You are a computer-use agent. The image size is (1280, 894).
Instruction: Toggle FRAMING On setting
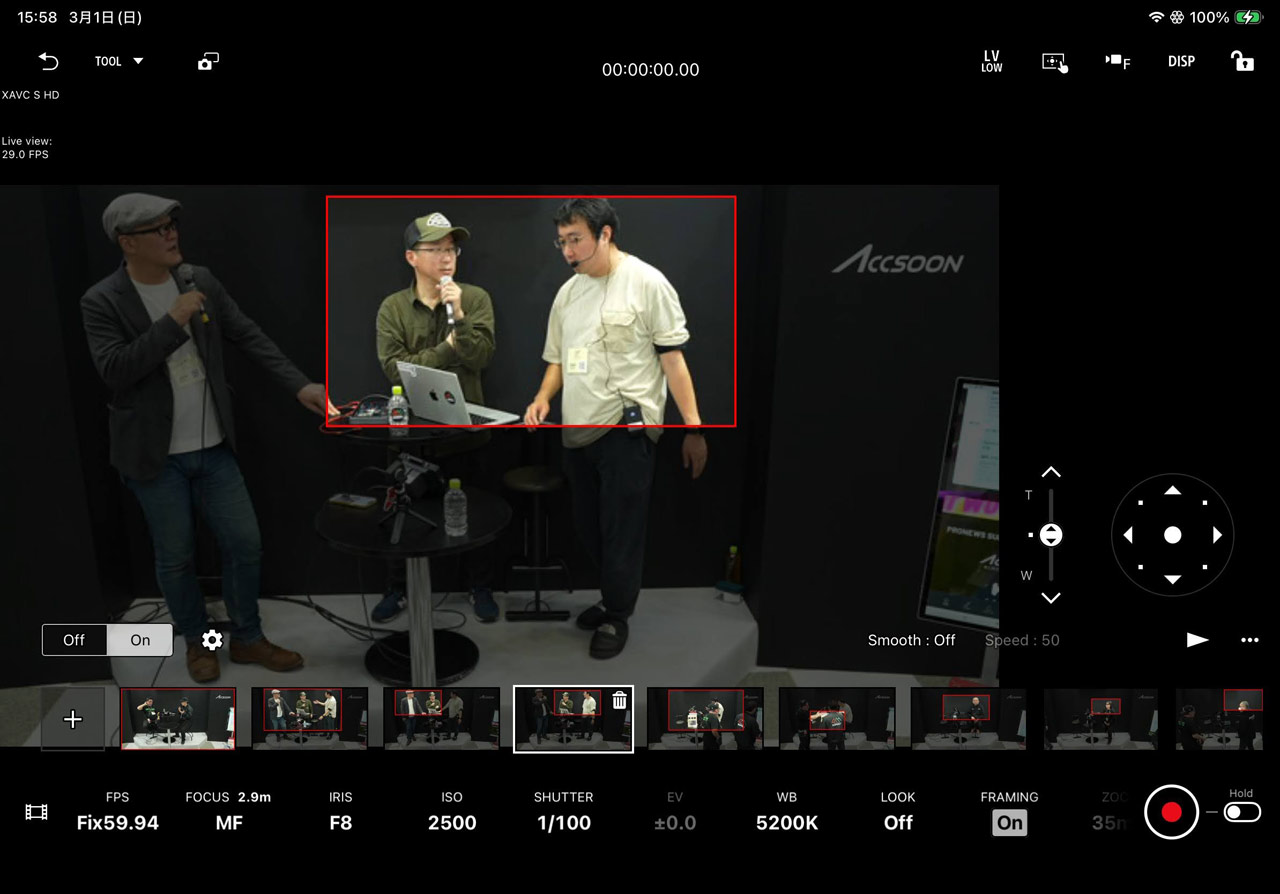pos(1009,822)
